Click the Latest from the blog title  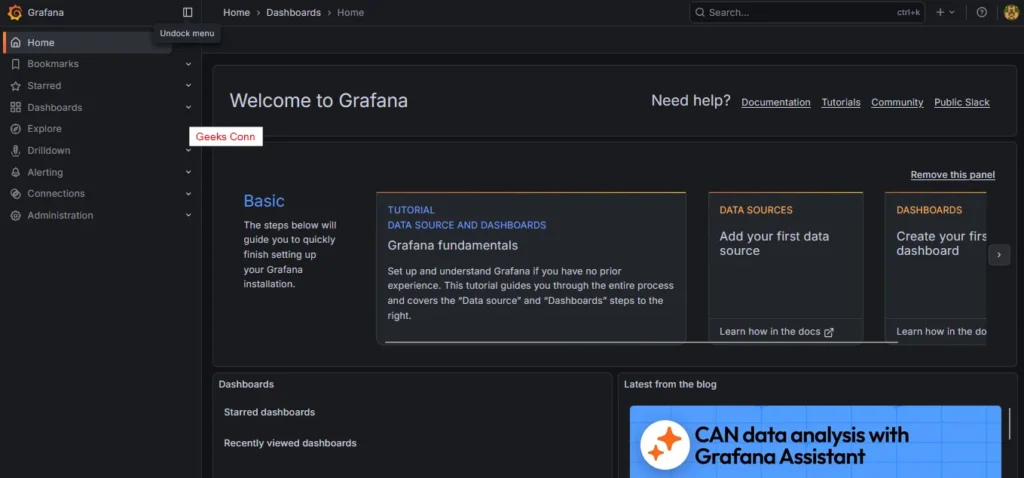click(x=670, y=385)
